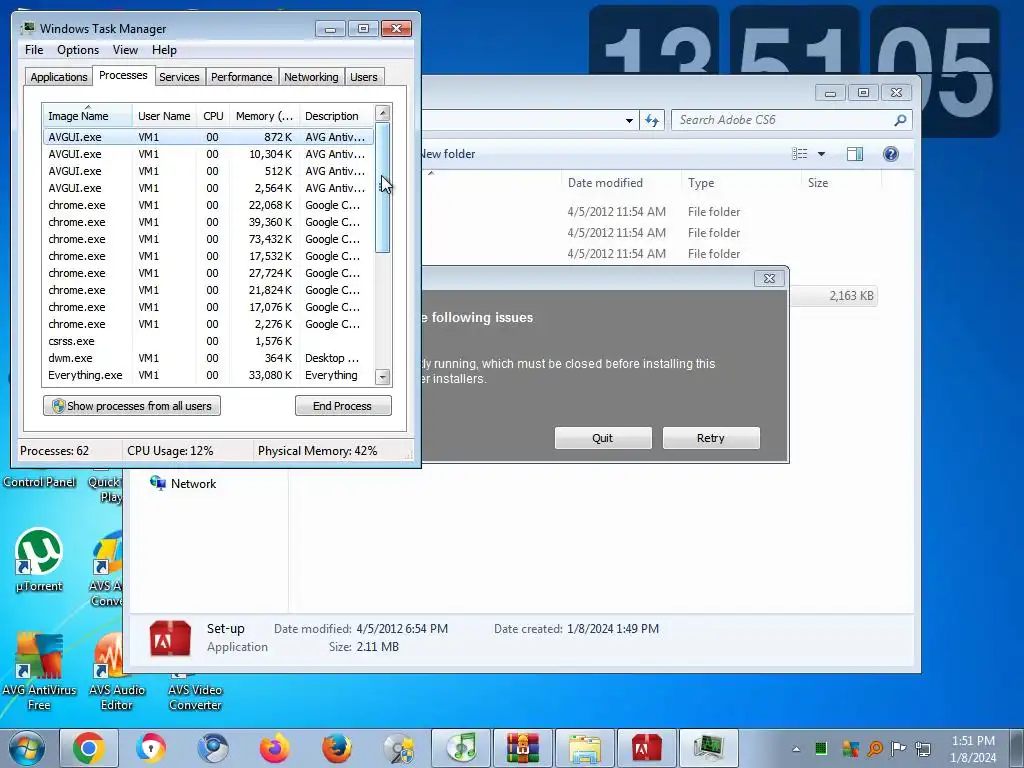Sort Explorer files by Type column
Screen dimensions: 1024x768
tap(741, 183)
